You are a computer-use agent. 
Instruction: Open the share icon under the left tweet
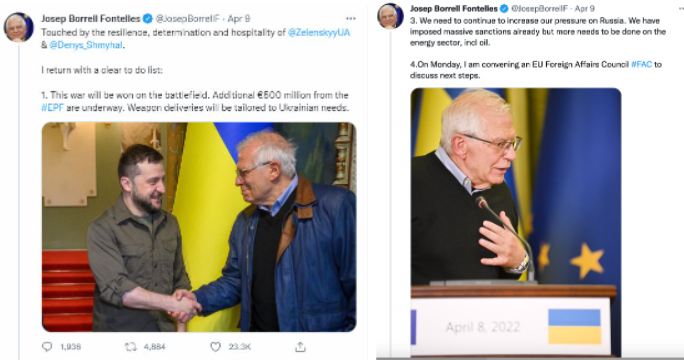click(300, 347)
